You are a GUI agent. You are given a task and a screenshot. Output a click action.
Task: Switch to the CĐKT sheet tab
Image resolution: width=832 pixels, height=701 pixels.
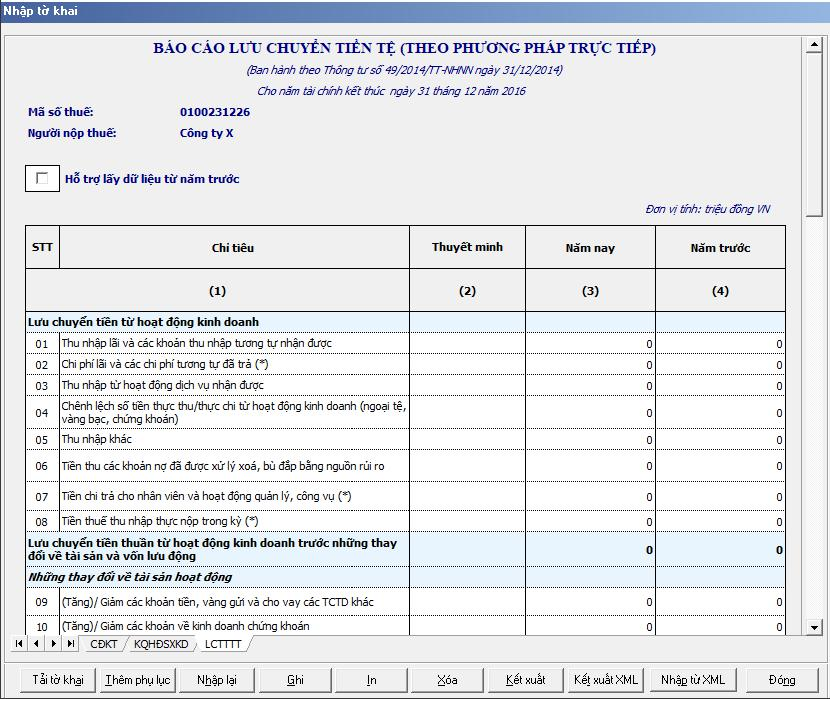[103, 644]
